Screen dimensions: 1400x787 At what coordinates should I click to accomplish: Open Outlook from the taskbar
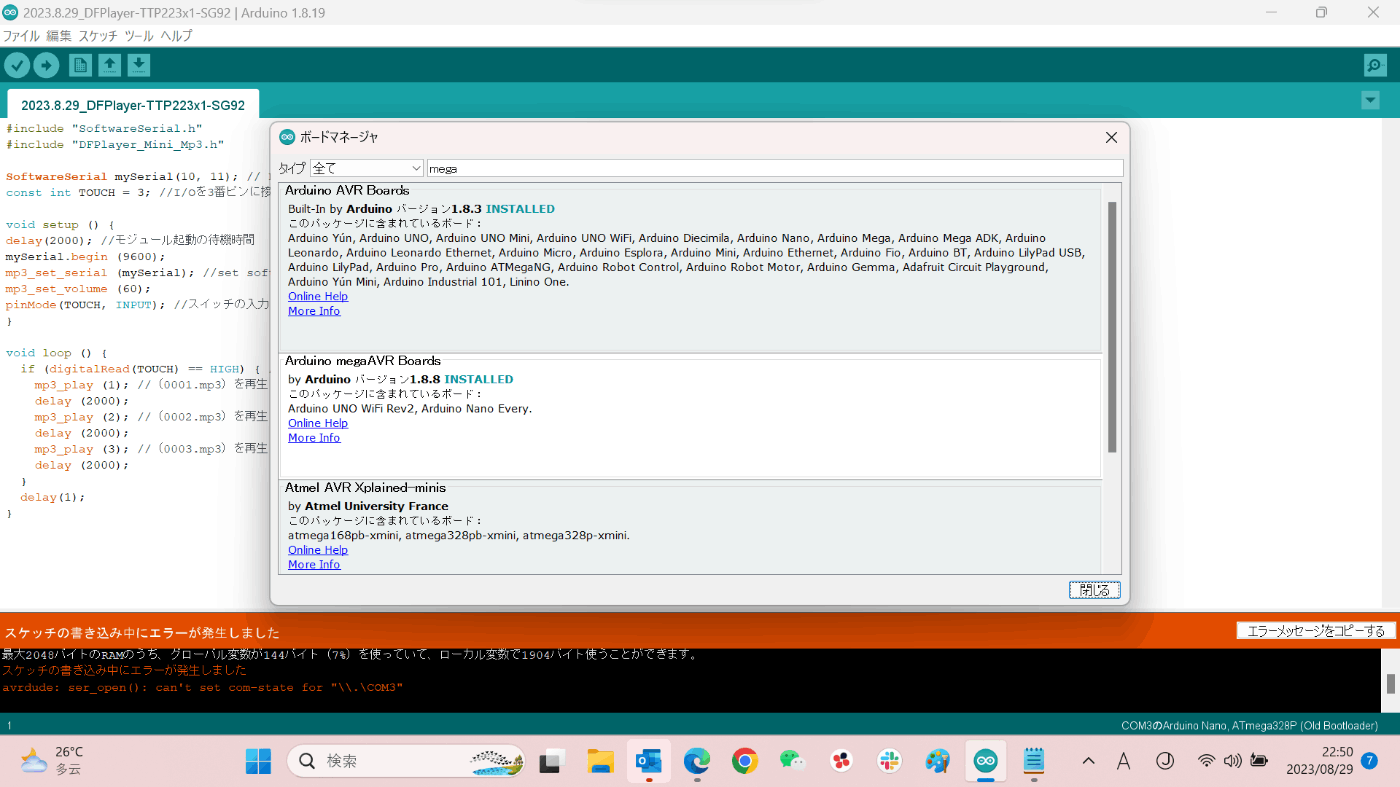click(x=648, y=761)
